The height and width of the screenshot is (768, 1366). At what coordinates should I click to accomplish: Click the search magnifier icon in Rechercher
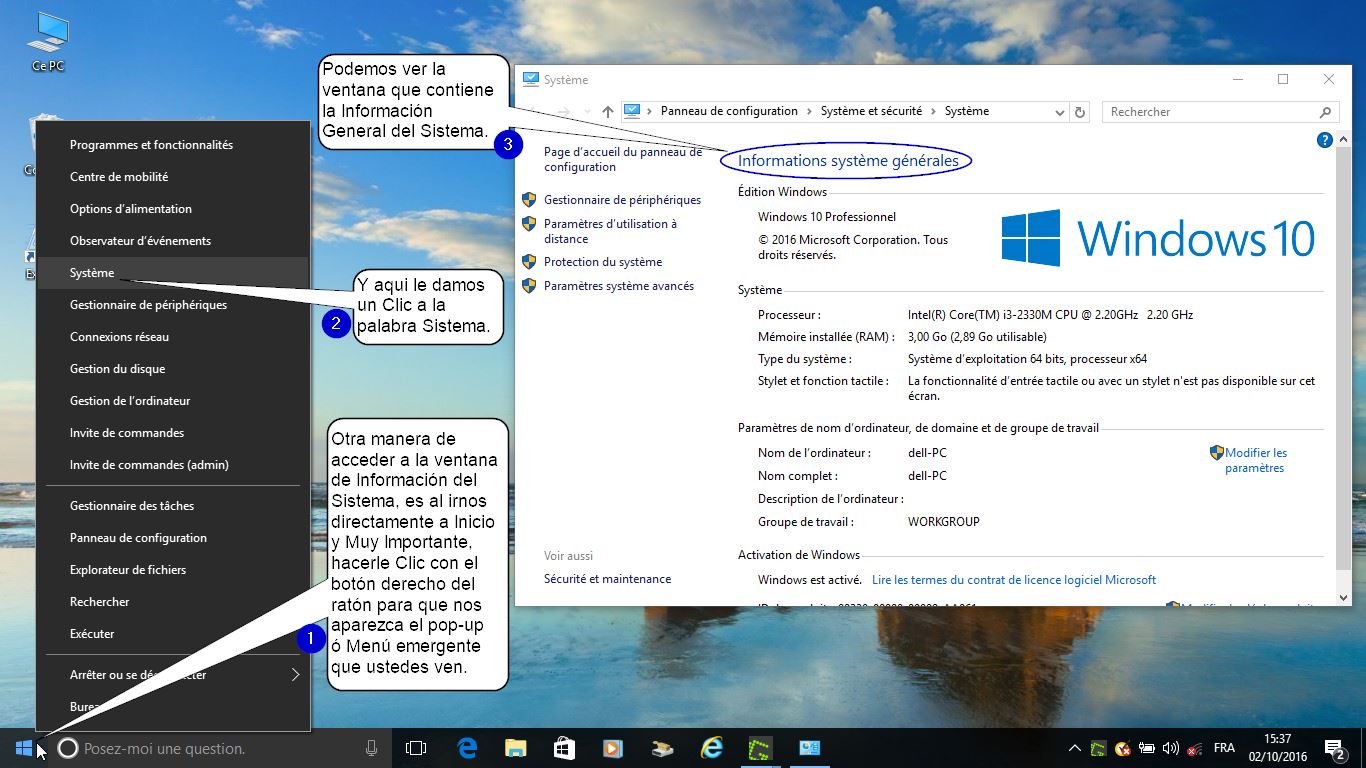point(1326,112)
